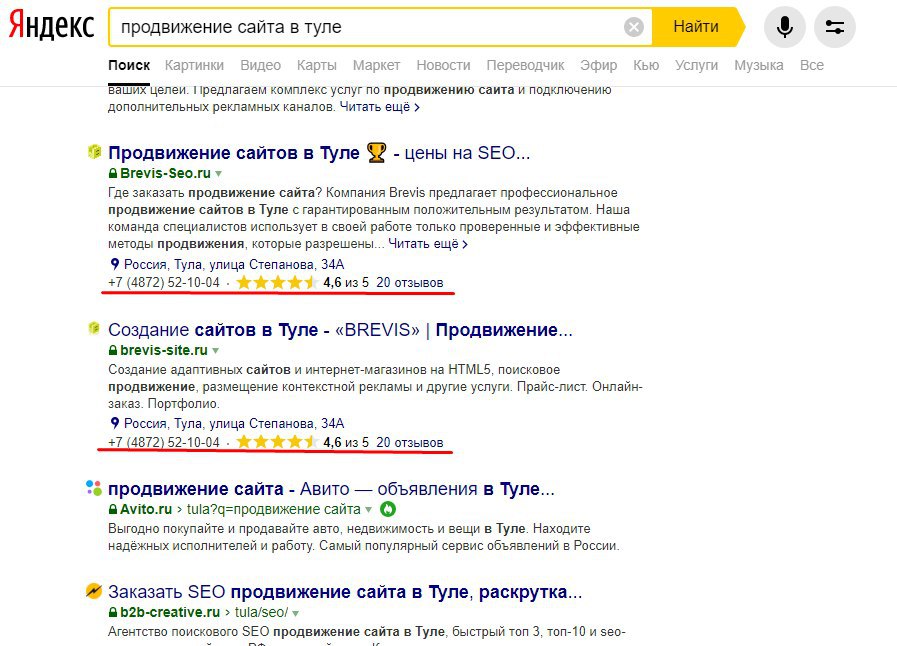897x646 pixels.
Task: Select the Поиск tab
Action: tap(129, 65)
